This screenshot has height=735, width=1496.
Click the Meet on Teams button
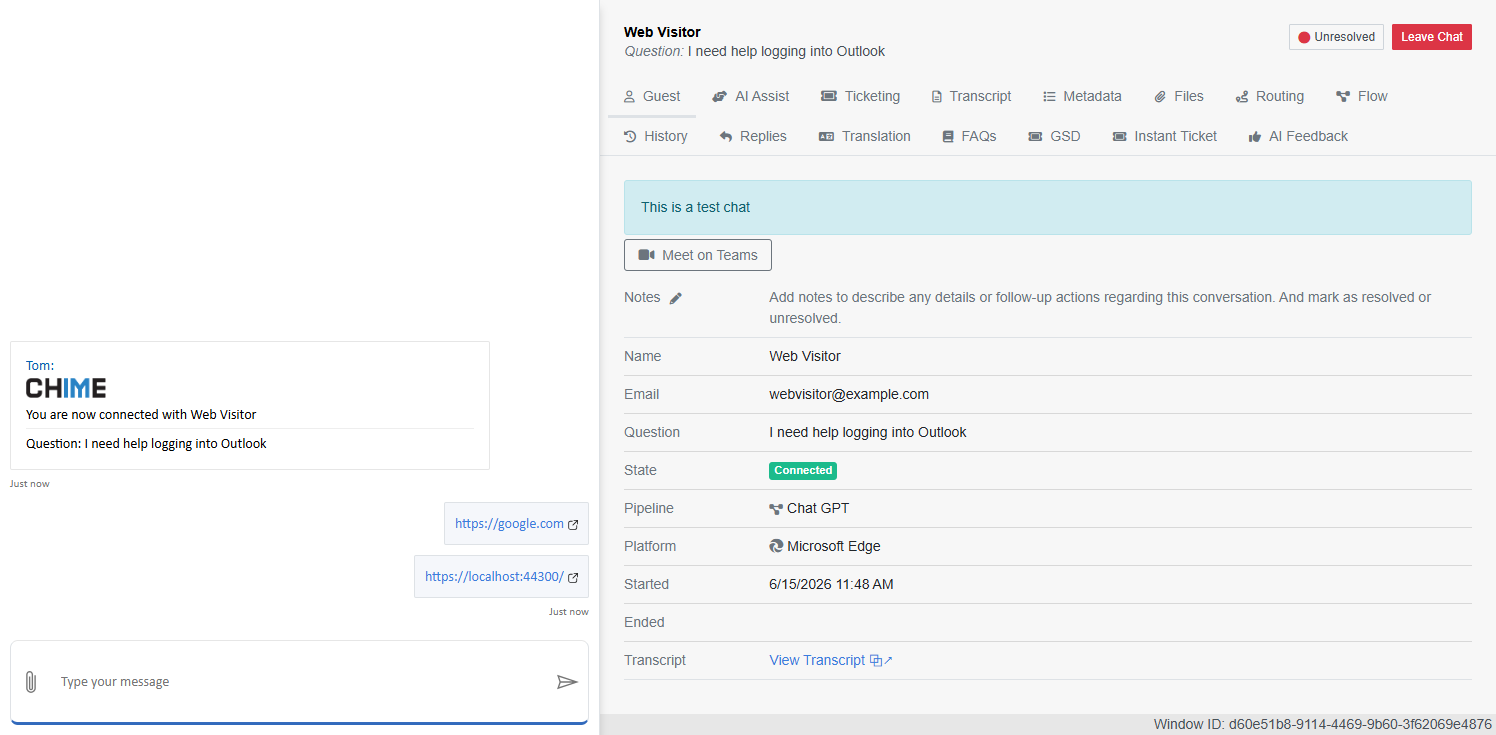[x=698, y=255]
